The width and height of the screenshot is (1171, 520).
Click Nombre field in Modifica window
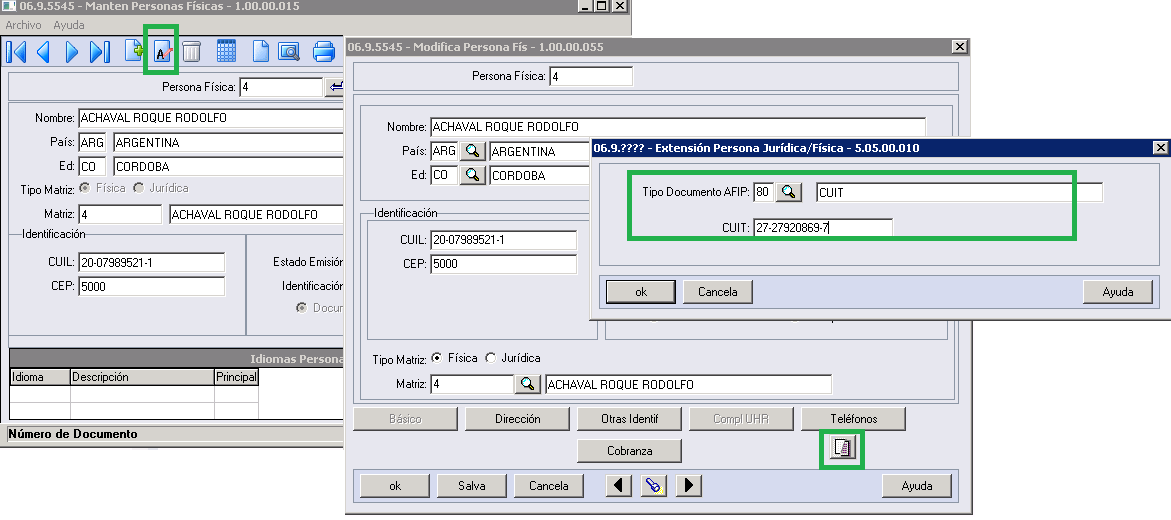[677, 126]
